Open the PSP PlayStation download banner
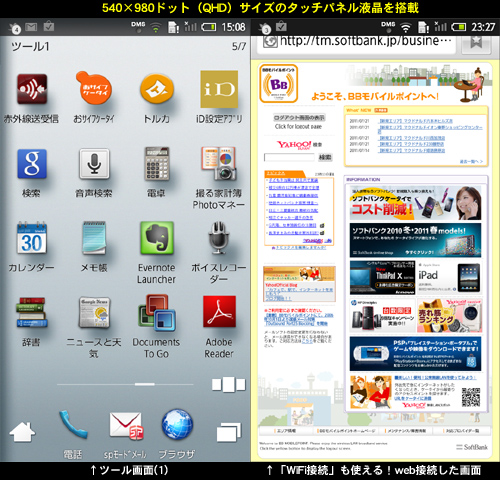Screen dimensions: 500x480 tap(415, 353)
